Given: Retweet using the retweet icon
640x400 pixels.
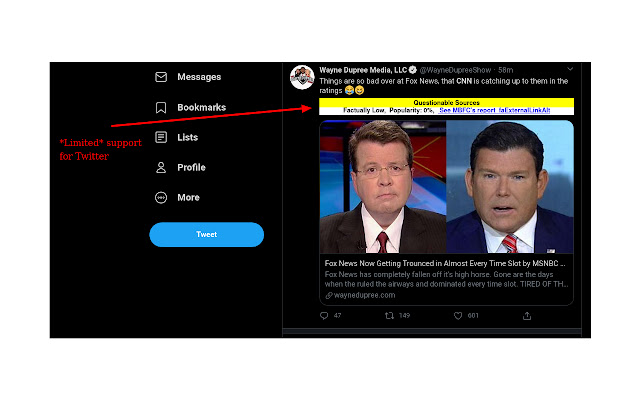Looking at the screenshot, I should pyautogui.click(x=389, y=316).
